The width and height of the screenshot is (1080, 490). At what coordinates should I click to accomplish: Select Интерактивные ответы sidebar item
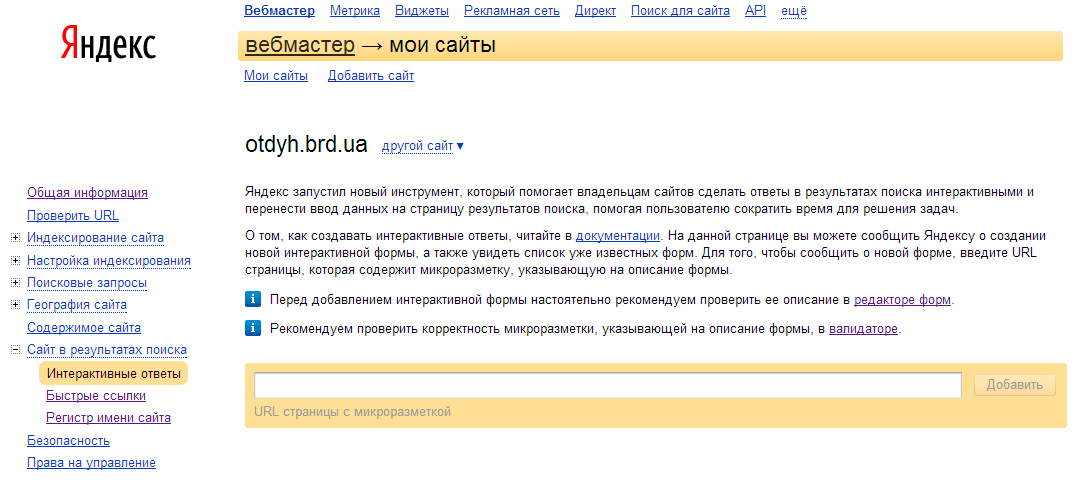coord(114,374)
